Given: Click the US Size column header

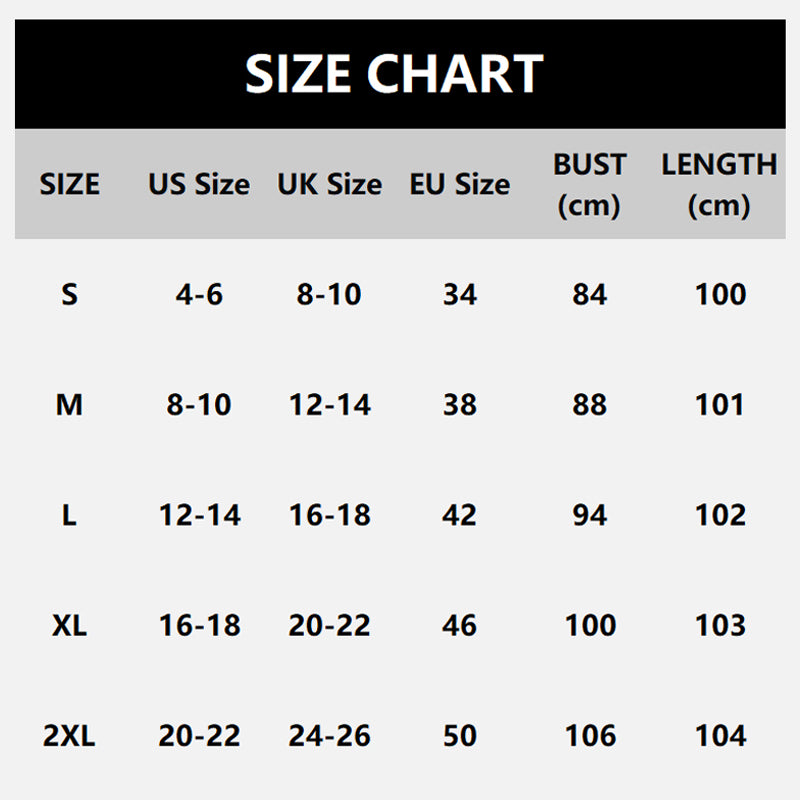Looking at the screenshot, I should 199,184.
